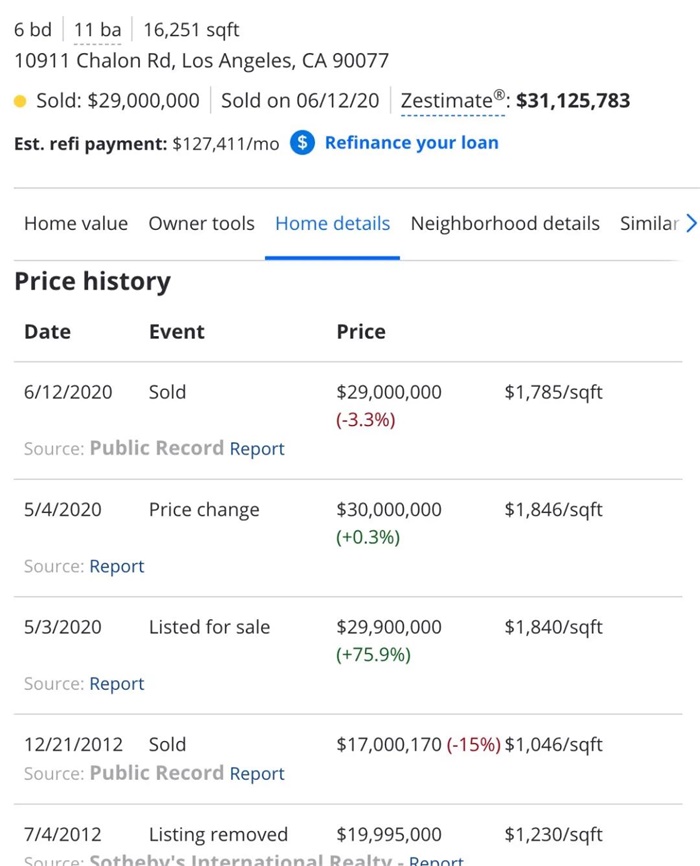Viewport: 700px width, 866px height.
Task: Report the 6/12/2020 Sold entry
Action: pos(257,449)
